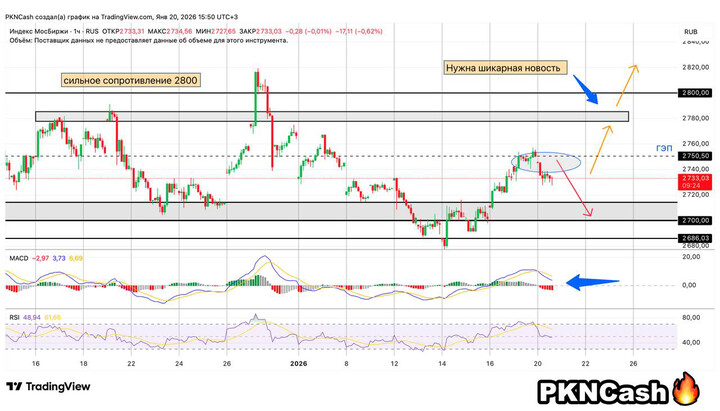The height and width of the screenshot is (411, 720).
Task: Select the red downward forecast arrow
Action: 574,186
